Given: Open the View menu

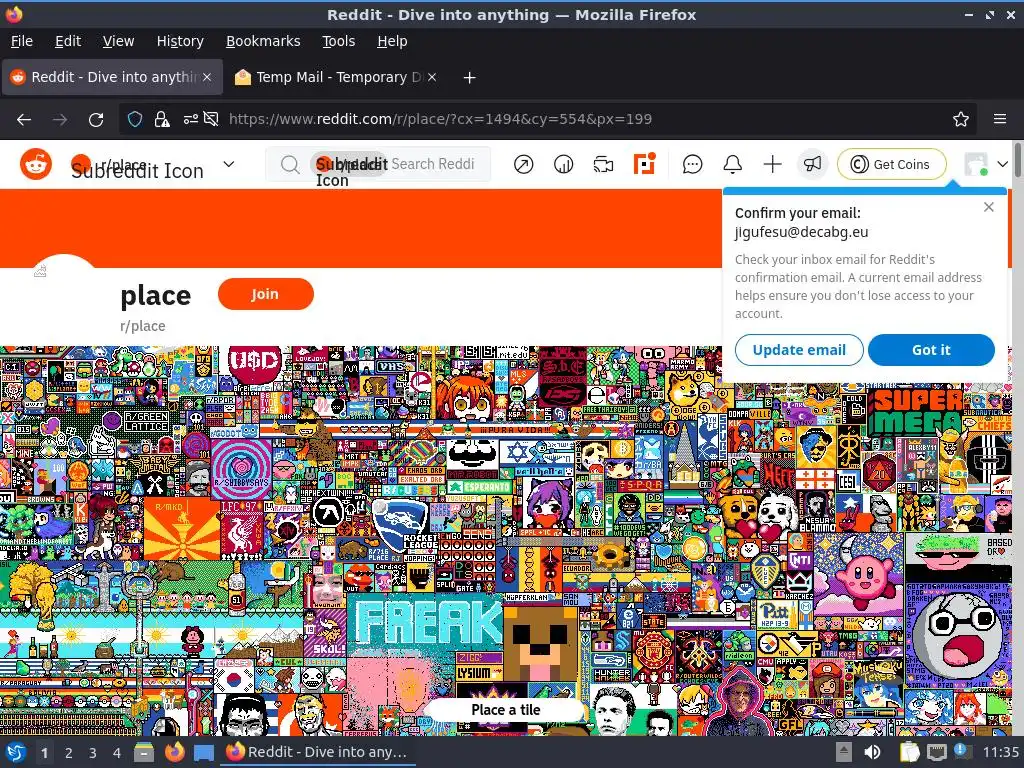Looking at the screenshot, I should point(118,41).
